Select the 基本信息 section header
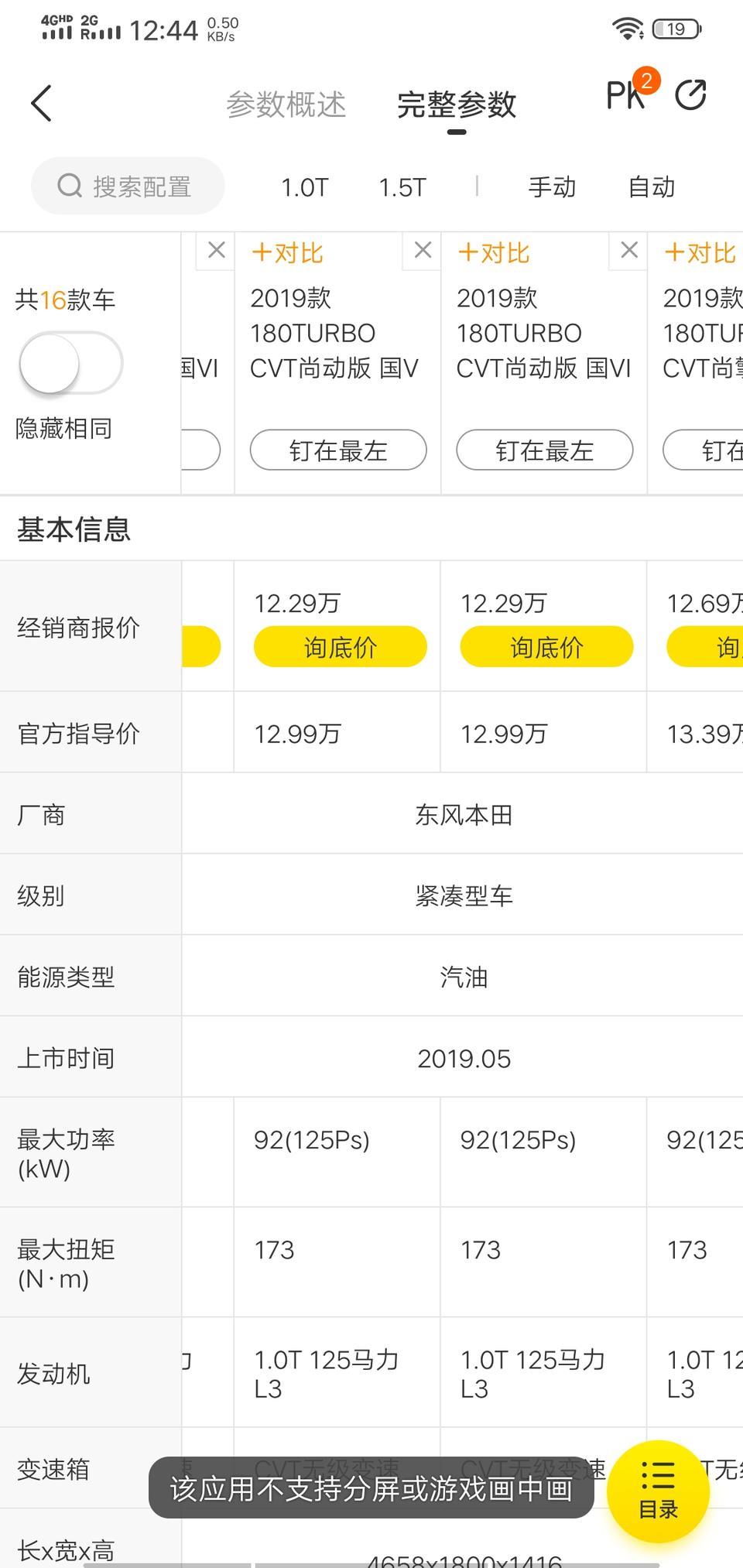Image resolution: width=743 pixels, height=1568 pixels. pos(74,529)
